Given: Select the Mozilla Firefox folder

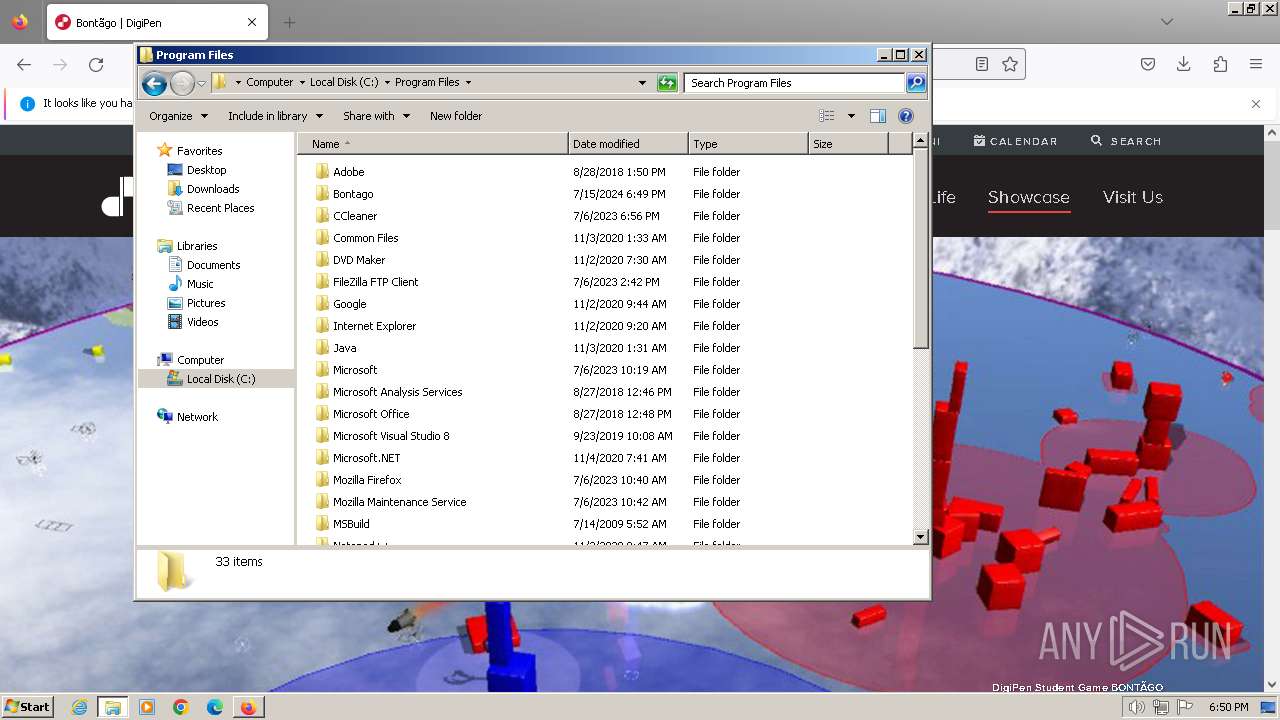Looking at the screenshot, I should [367, 480].
